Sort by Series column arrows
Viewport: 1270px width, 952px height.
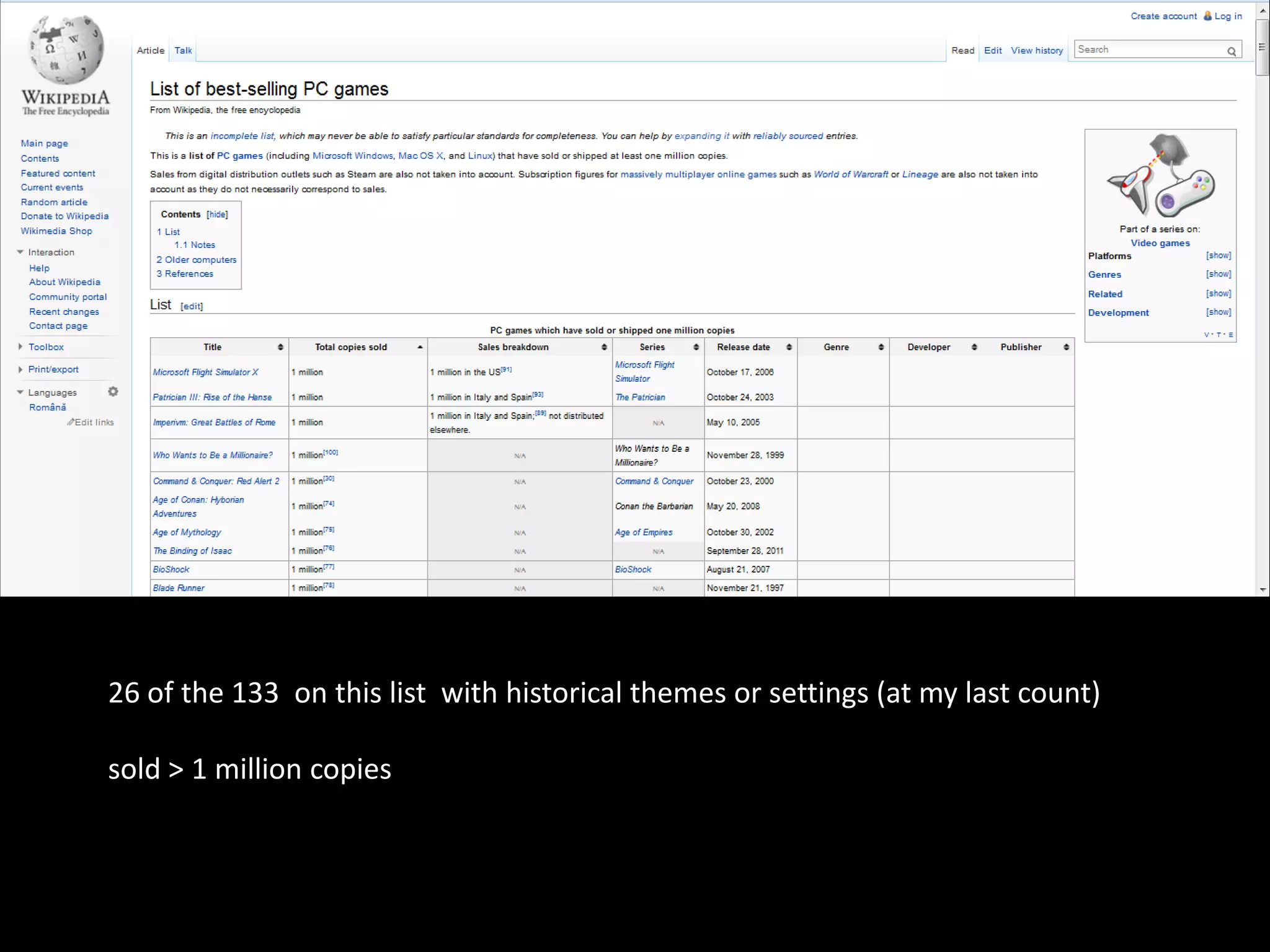coord(696,347)
